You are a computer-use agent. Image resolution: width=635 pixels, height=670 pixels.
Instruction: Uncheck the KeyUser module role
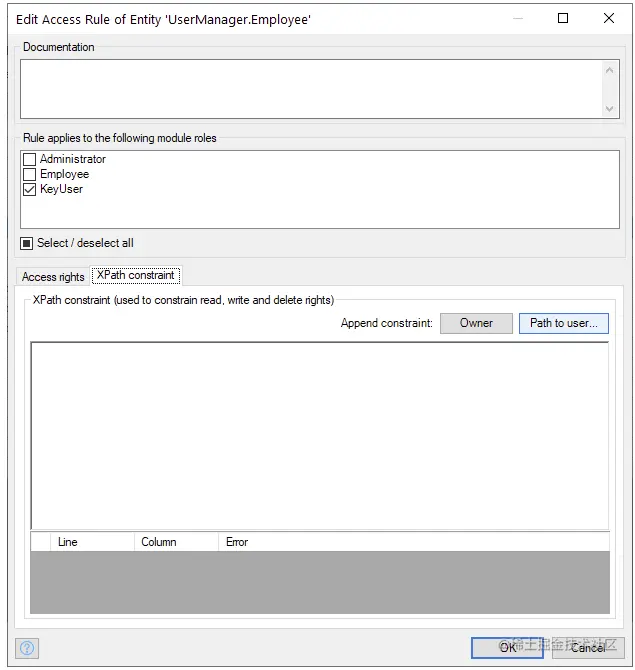coord(29,189)
